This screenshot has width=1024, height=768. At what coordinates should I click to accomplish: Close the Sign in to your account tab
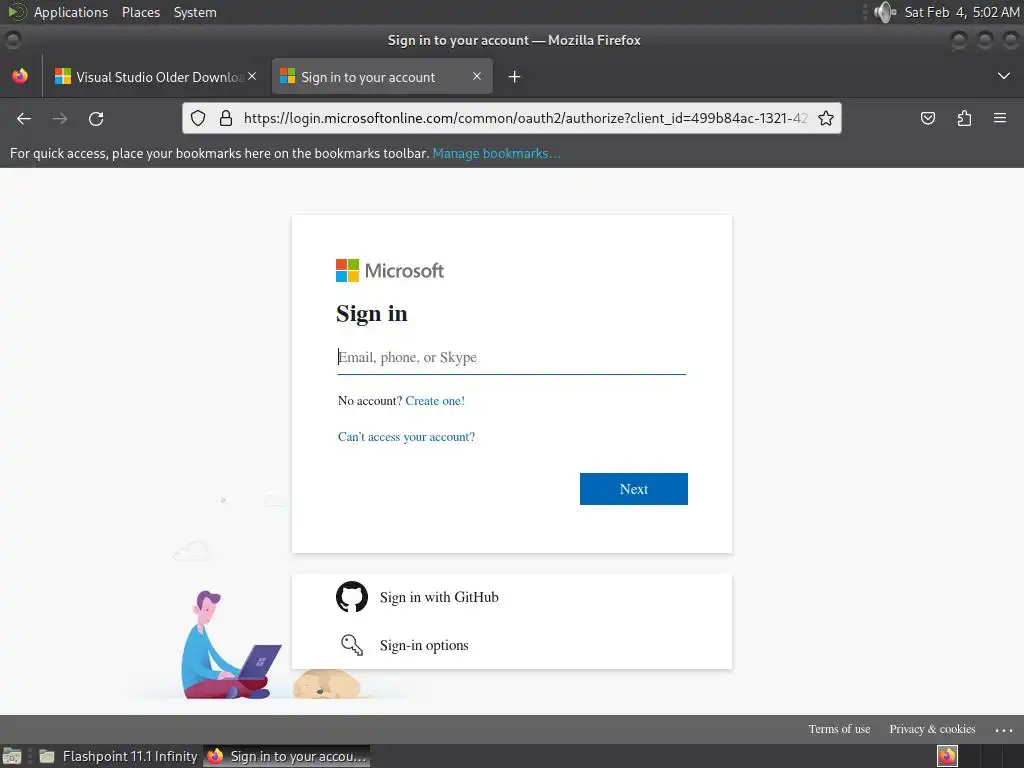477,76
